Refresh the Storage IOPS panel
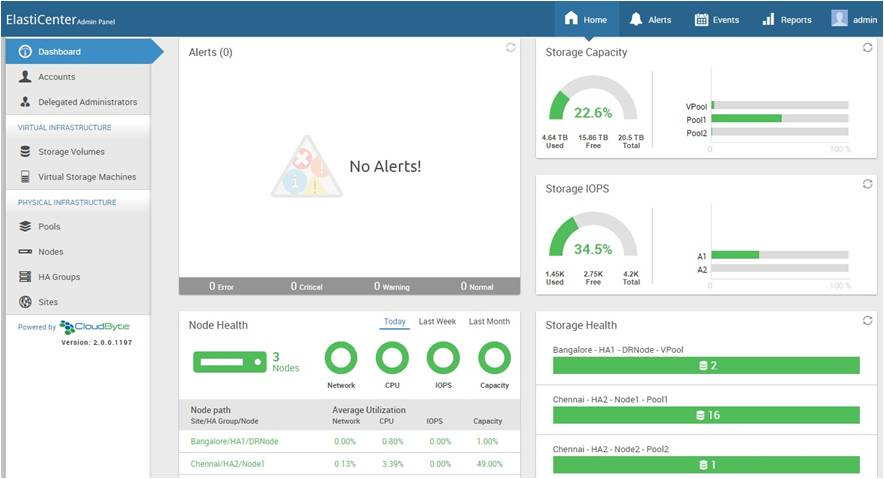884x479 pixels. (x=867, y=183)
